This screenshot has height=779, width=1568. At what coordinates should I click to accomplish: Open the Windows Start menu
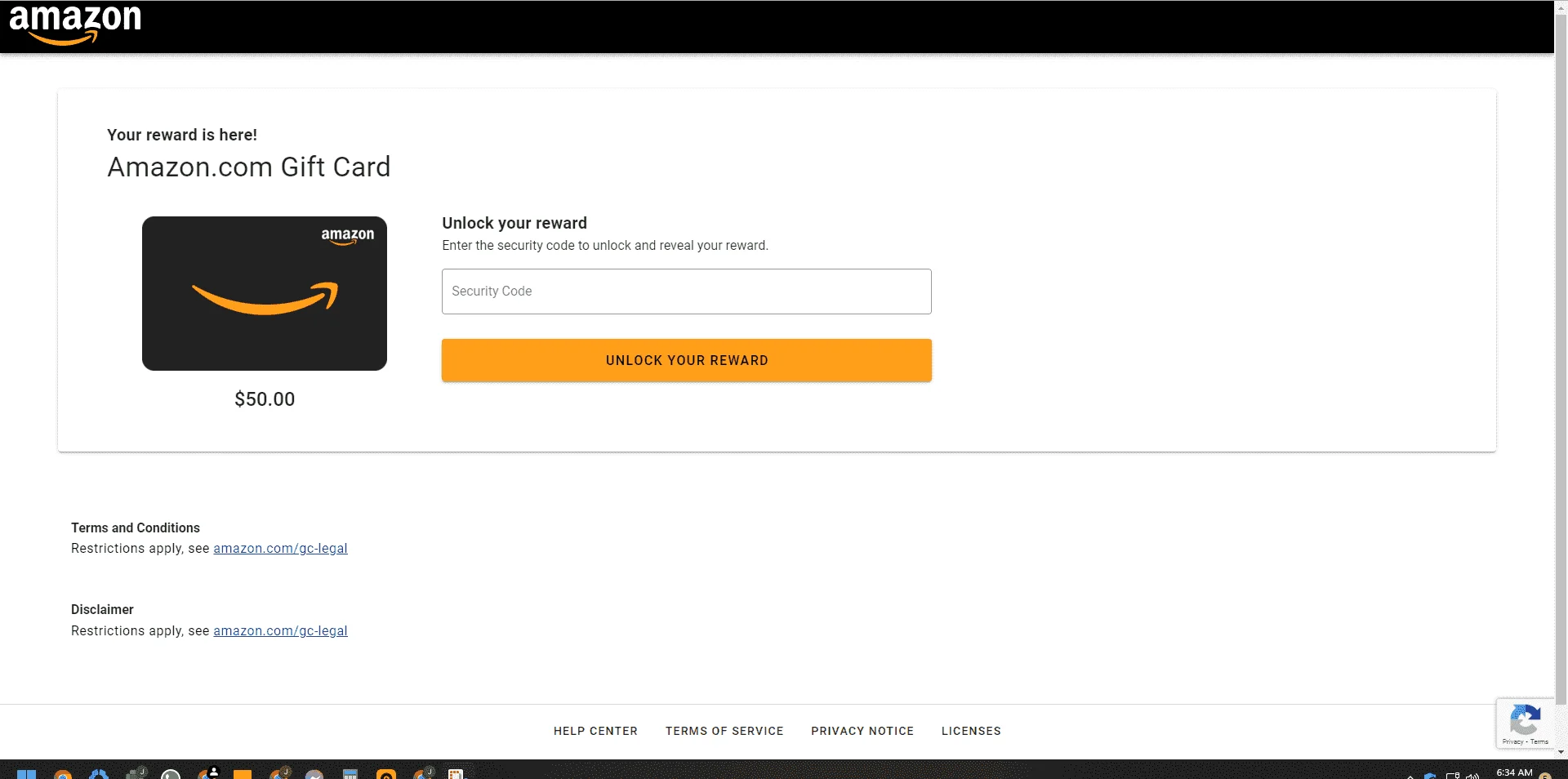(26, 773)
